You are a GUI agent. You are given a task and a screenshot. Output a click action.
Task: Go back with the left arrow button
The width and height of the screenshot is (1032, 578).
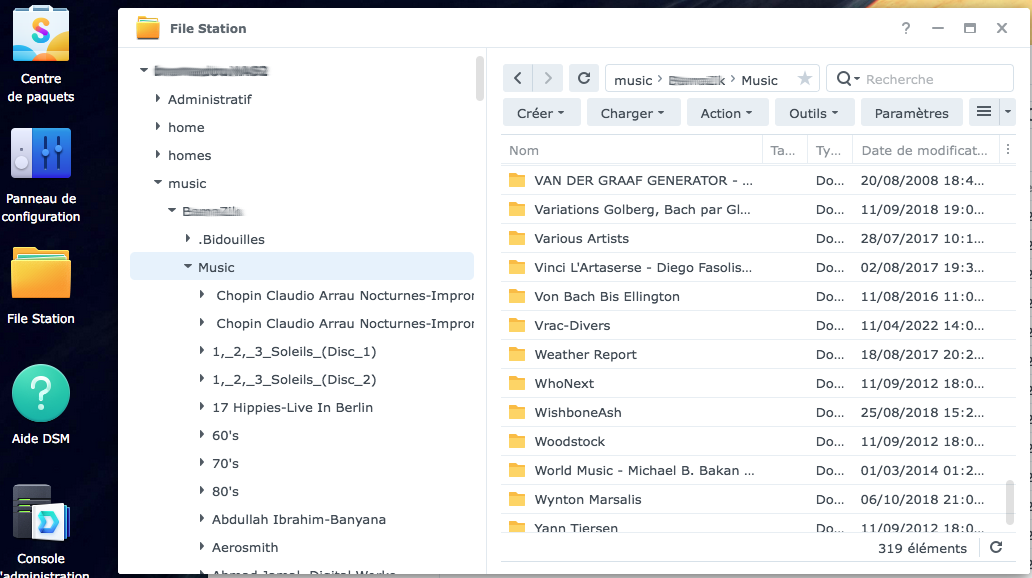(517, 79)
